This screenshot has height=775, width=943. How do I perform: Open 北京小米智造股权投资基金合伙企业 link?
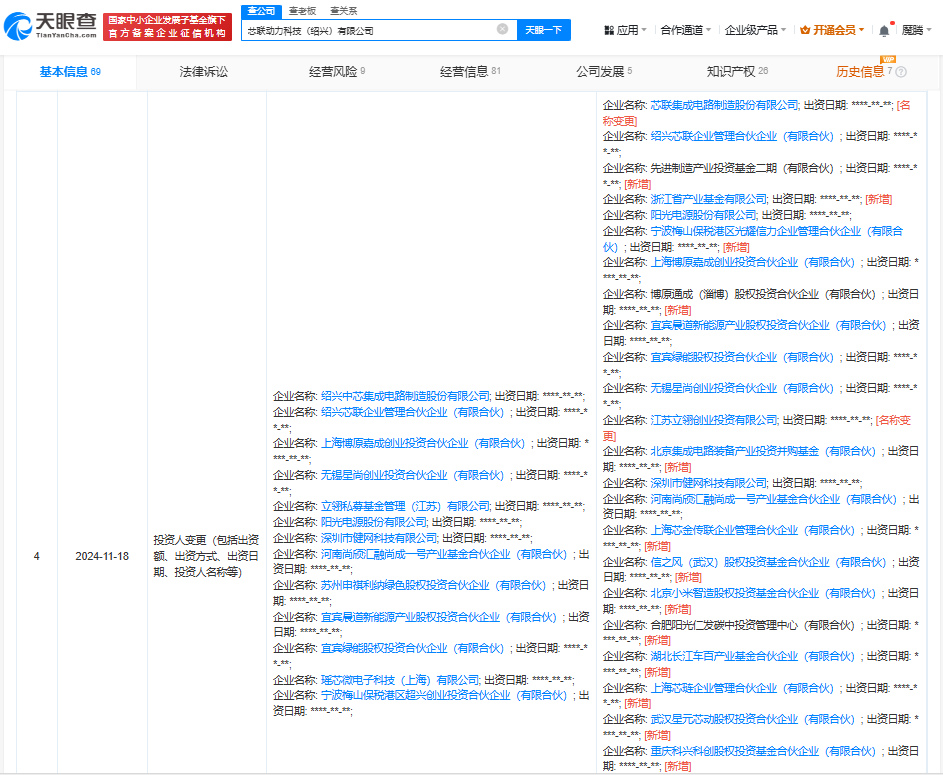pos(763,593)
